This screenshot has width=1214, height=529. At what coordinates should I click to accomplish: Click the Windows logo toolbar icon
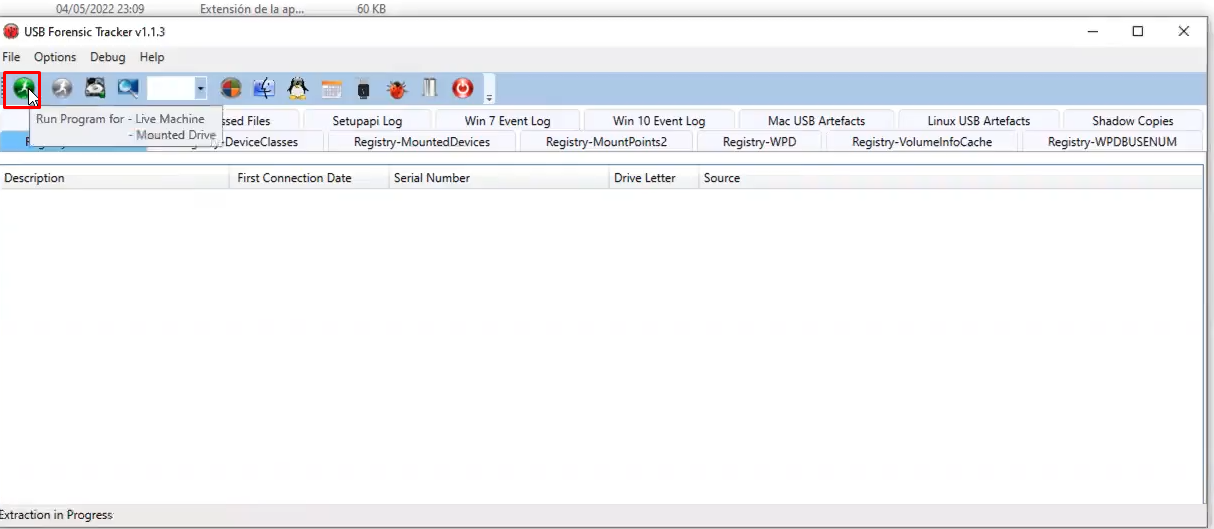[231, 89]
